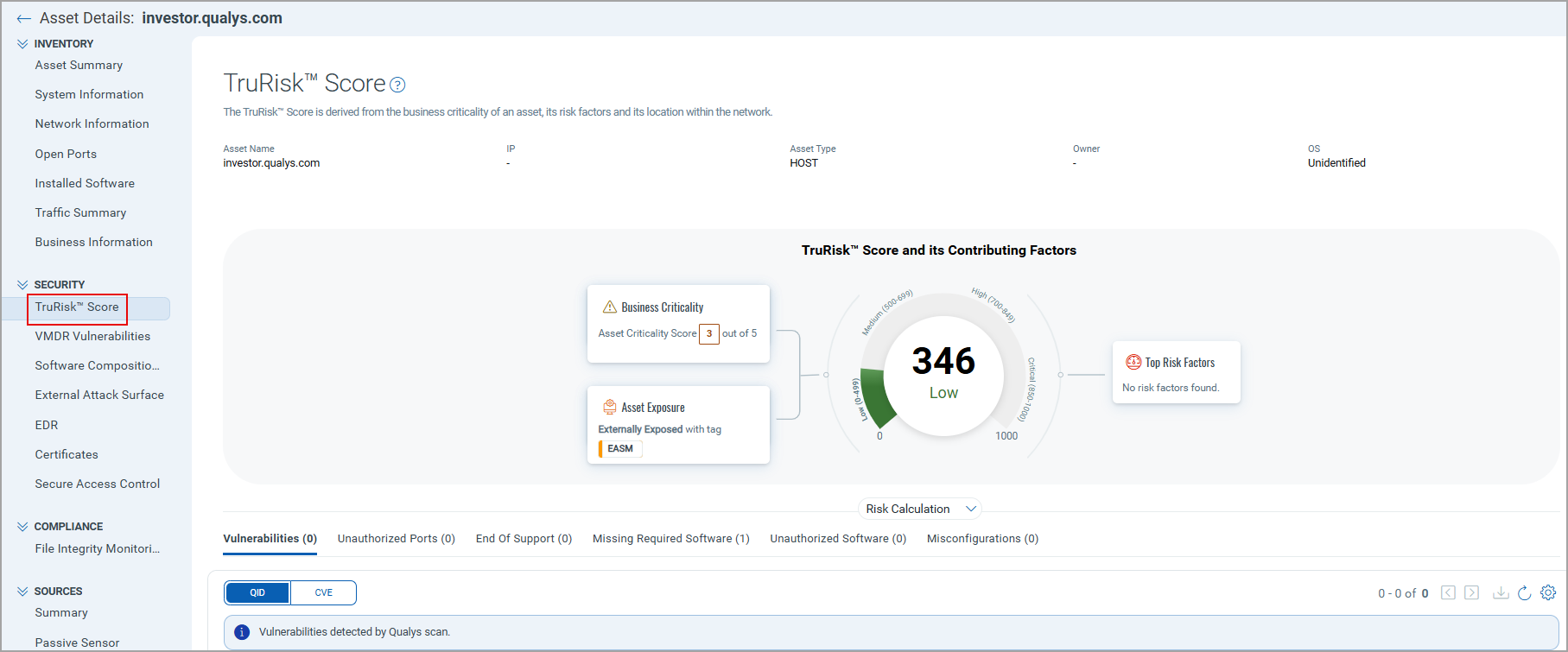Go to the next page of results
Image resolution: width=1568 pixels, height=652 pixels.
(1472, 592)
